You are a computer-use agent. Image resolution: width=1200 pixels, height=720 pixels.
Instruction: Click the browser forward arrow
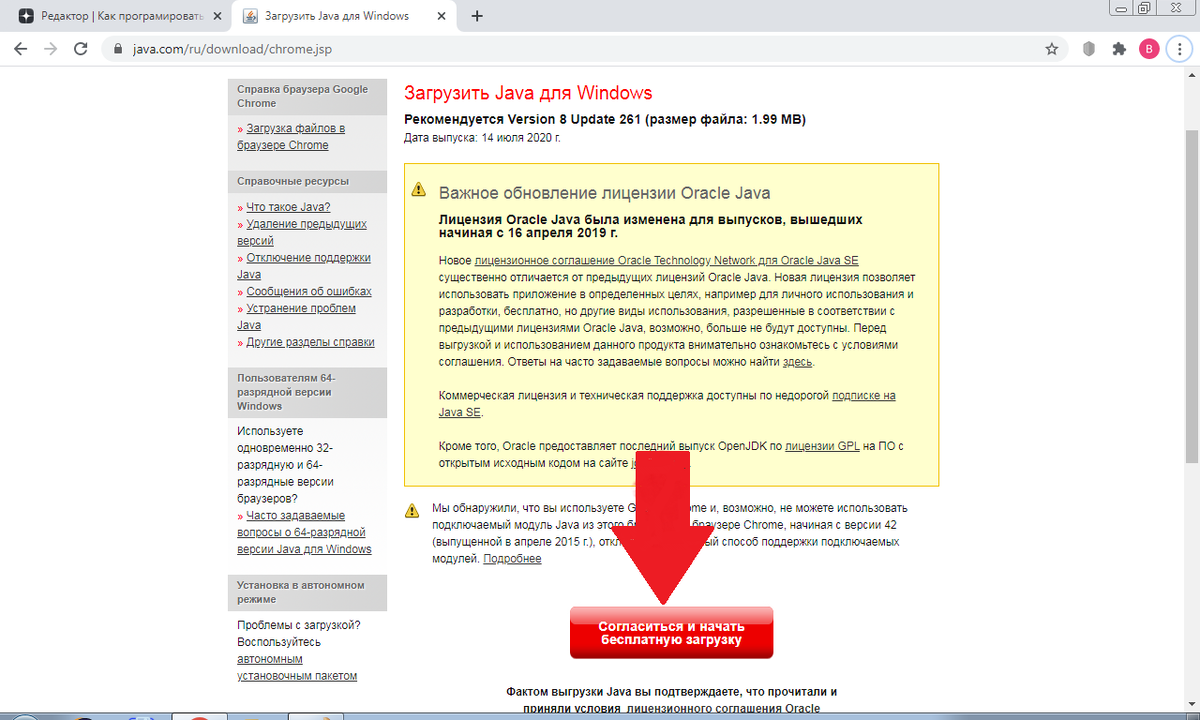[x=51, y=48]
